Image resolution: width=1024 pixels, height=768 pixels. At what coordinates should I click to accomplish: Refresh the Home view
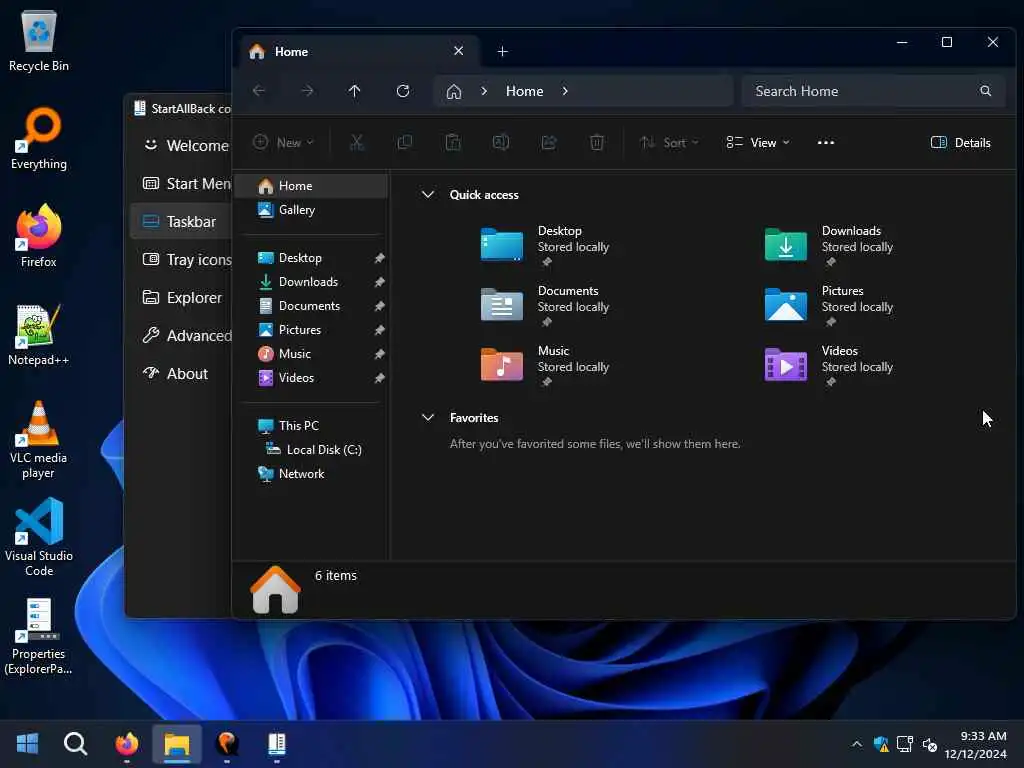pyautogui.click(x=403, y=91)
